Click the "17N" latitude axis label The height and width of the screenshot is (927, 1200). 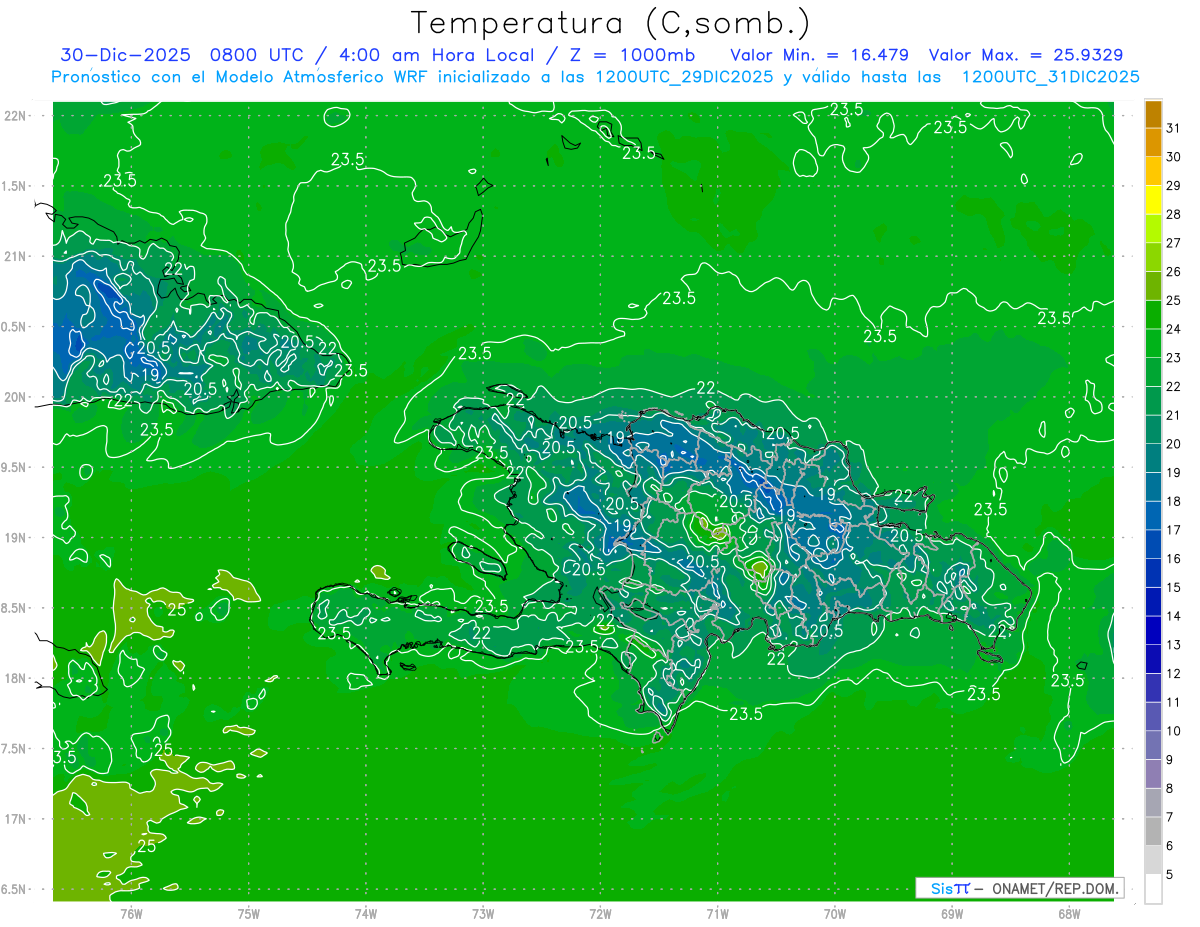click(16, 819)
